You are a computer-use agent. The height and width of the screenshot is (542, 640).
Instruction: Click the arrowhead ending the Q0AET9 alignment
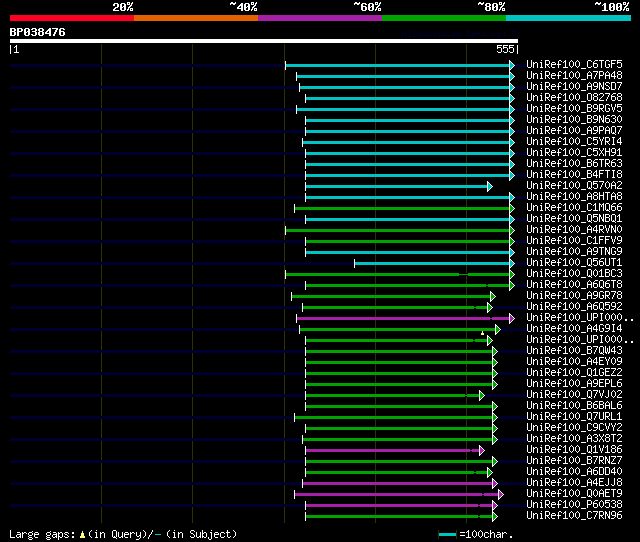(x=501, y=495)
